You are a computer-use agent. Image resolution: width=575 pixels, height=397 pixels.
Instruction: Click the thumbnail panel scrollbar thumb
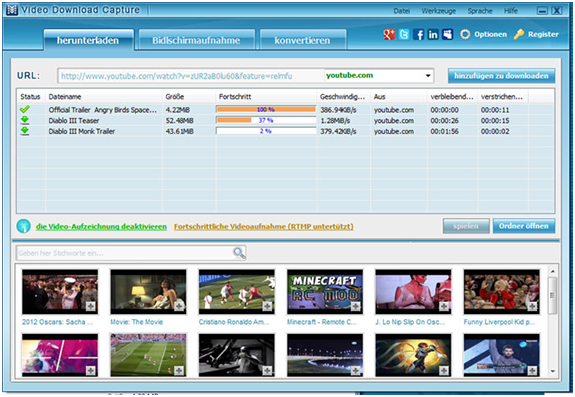(x=552, y=295)
